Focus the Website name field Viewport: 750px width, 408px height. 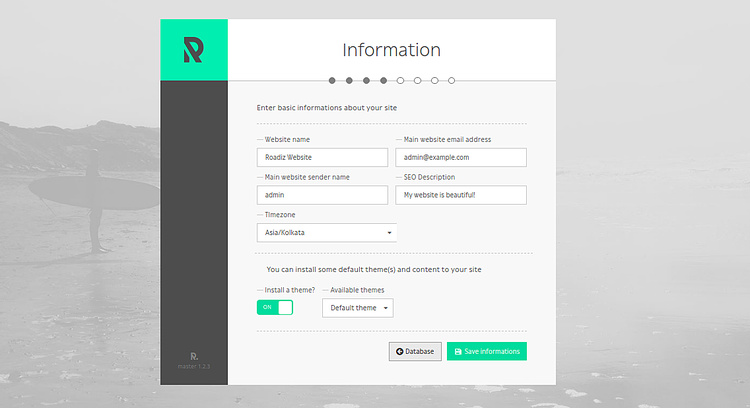pos(322,157)
